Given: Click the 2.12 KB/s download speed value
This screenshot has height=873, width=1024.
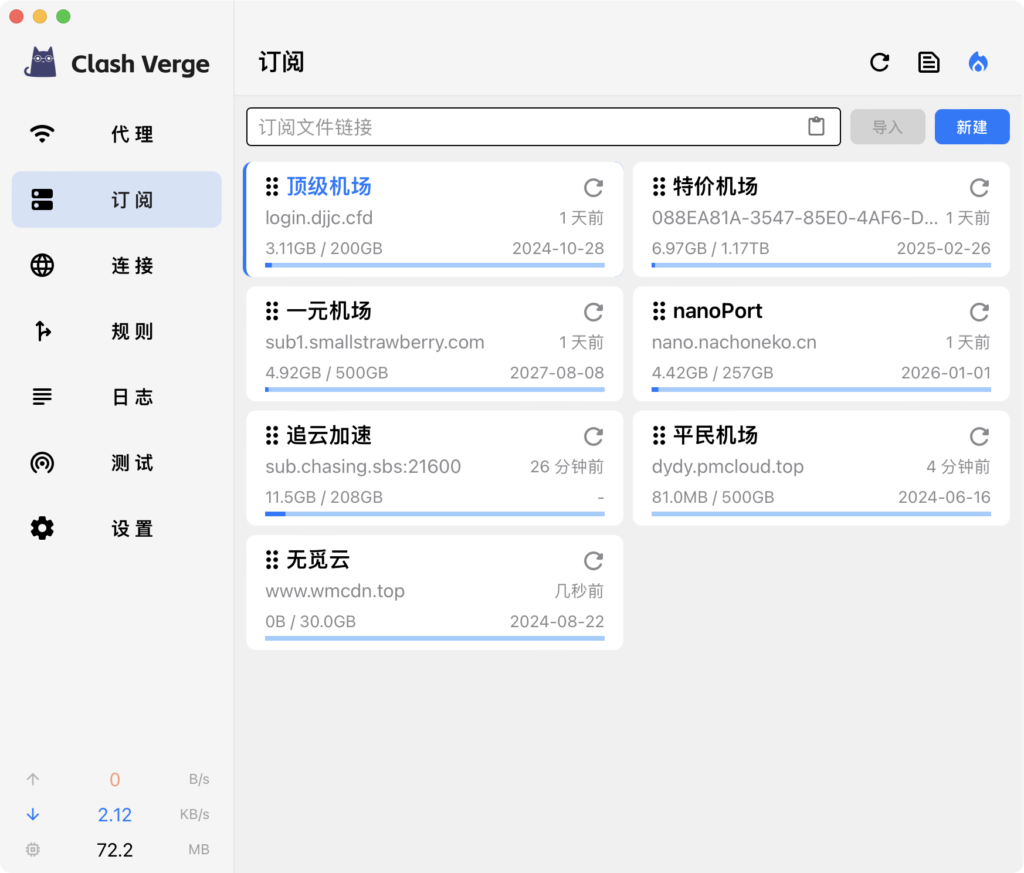Looking at the screenshot, I should click(115, 814).
